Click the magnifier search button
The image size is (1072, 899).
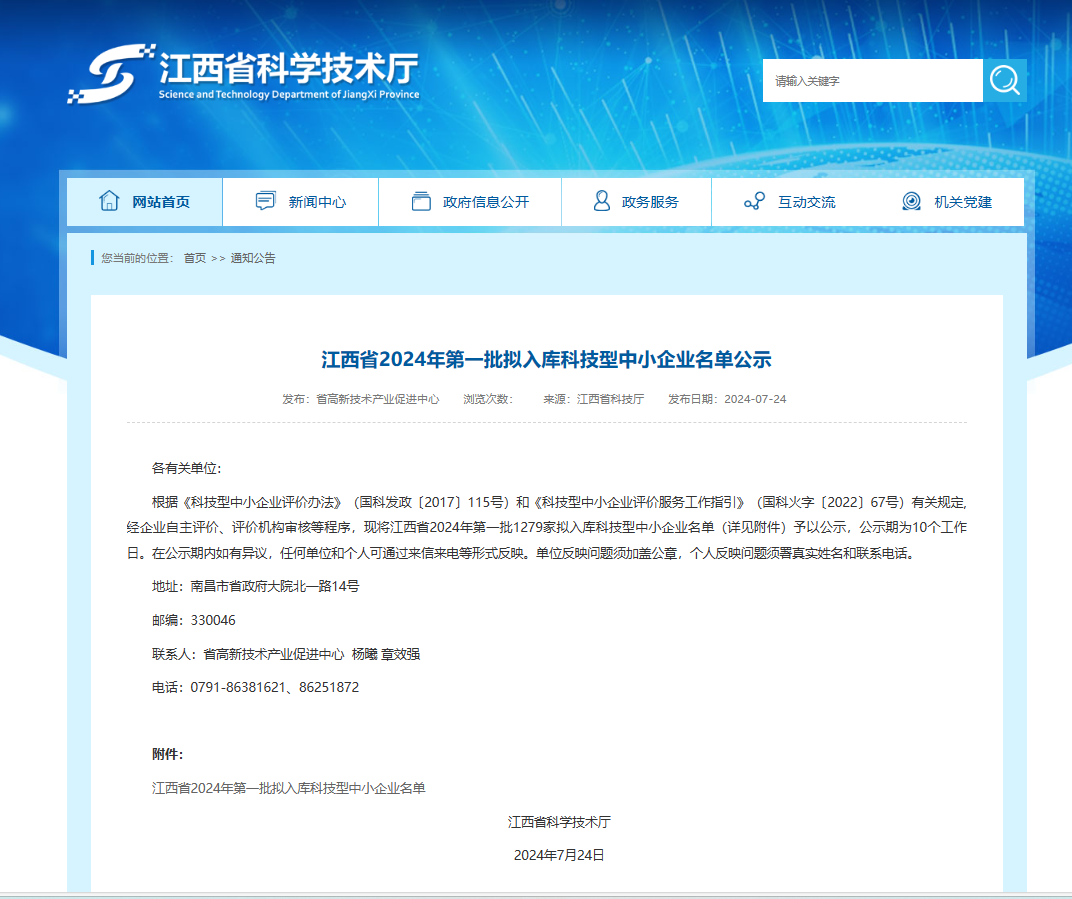pyautogui.click(x=1005, y=80)
